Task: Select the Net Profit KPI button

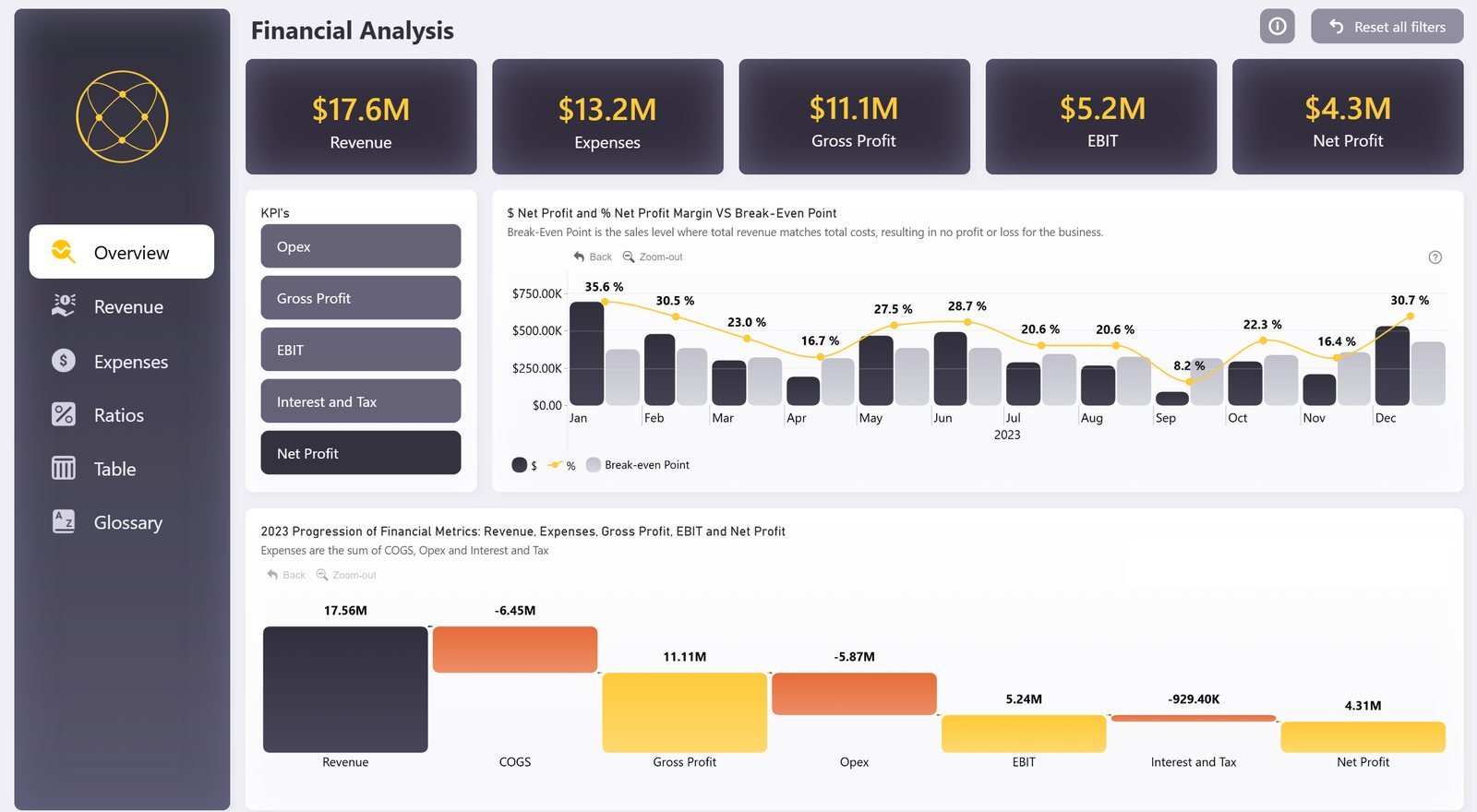Action: 361,453
